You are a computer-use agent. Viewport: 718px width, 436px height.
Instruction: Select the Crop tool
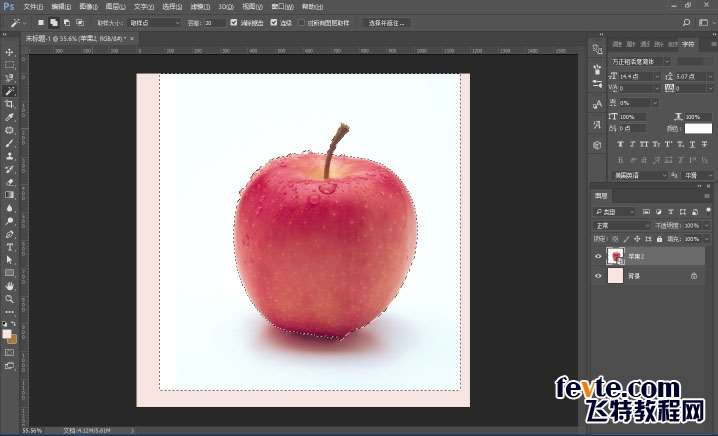pos(9,104)
